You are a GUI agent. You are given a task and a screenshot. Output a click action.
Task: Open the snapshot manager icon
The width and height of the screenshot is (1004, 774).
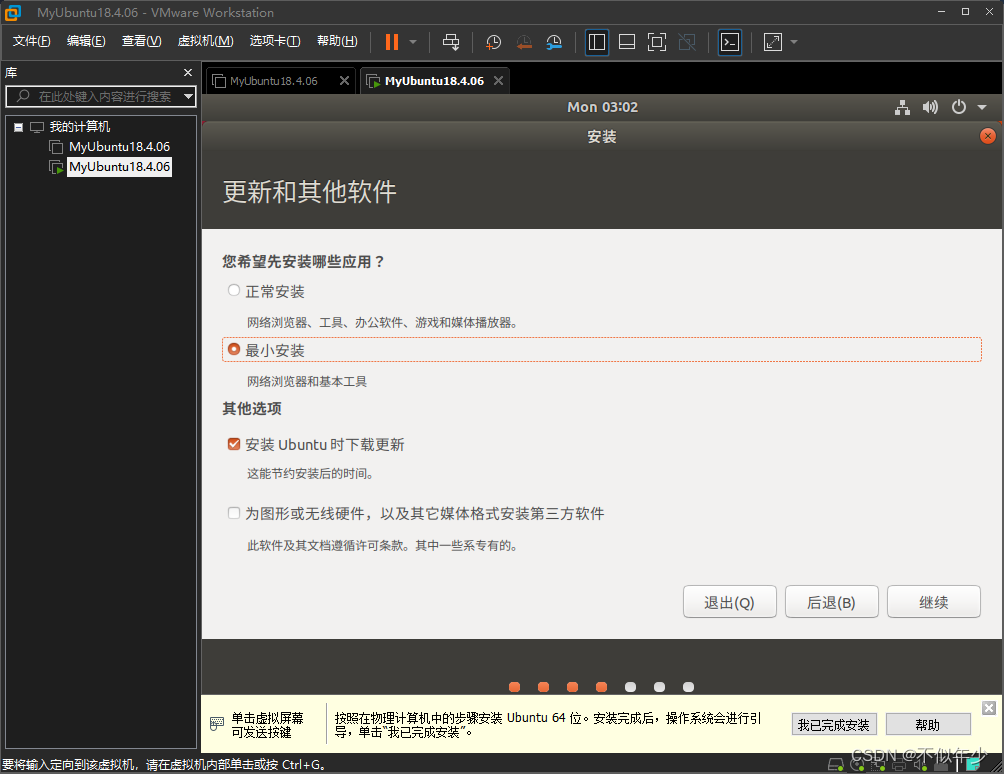(554, 42)
